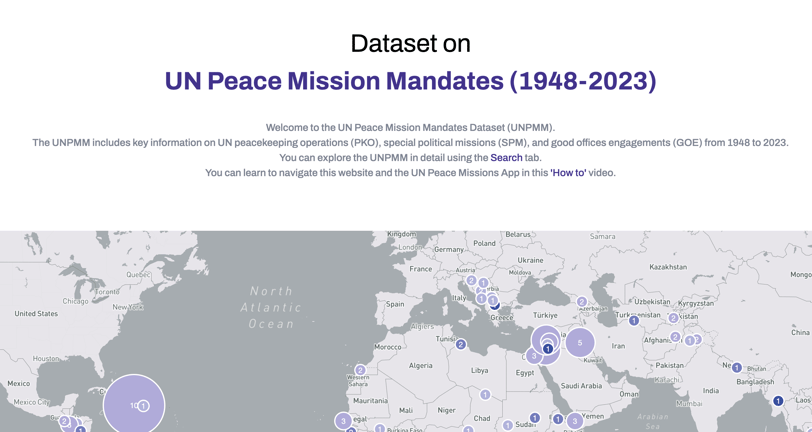This screenshot has height=432, width=812.
Task: Select the dark marker east of Bangladesh
Action: (x=778, y=400)
